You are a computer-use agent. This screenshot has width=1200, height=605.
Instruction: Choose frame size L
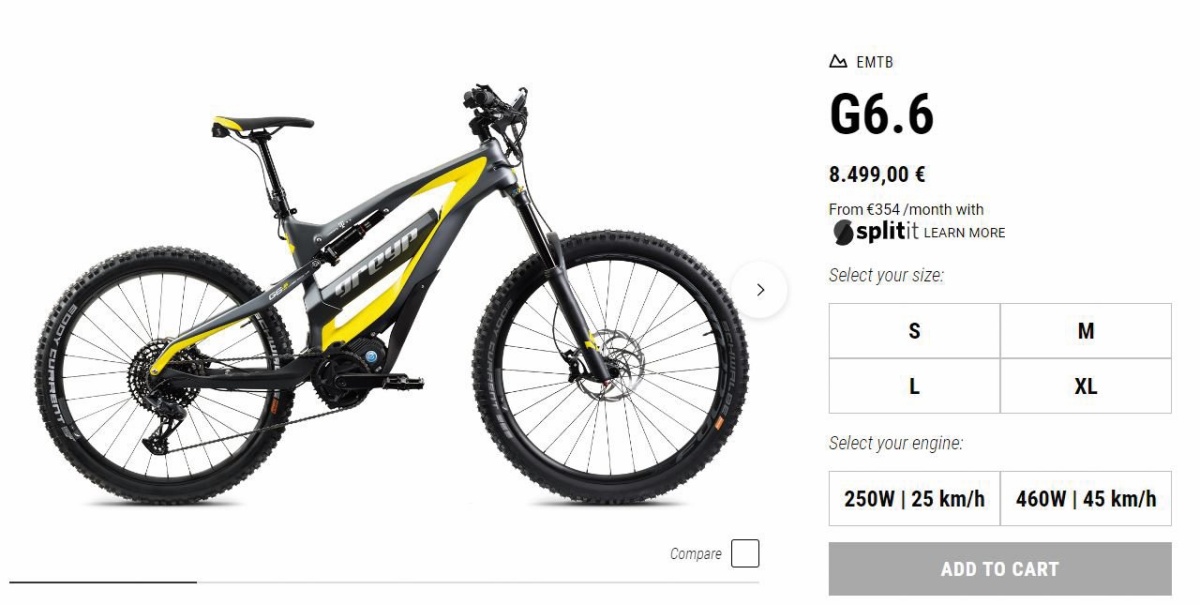(914, 386)
